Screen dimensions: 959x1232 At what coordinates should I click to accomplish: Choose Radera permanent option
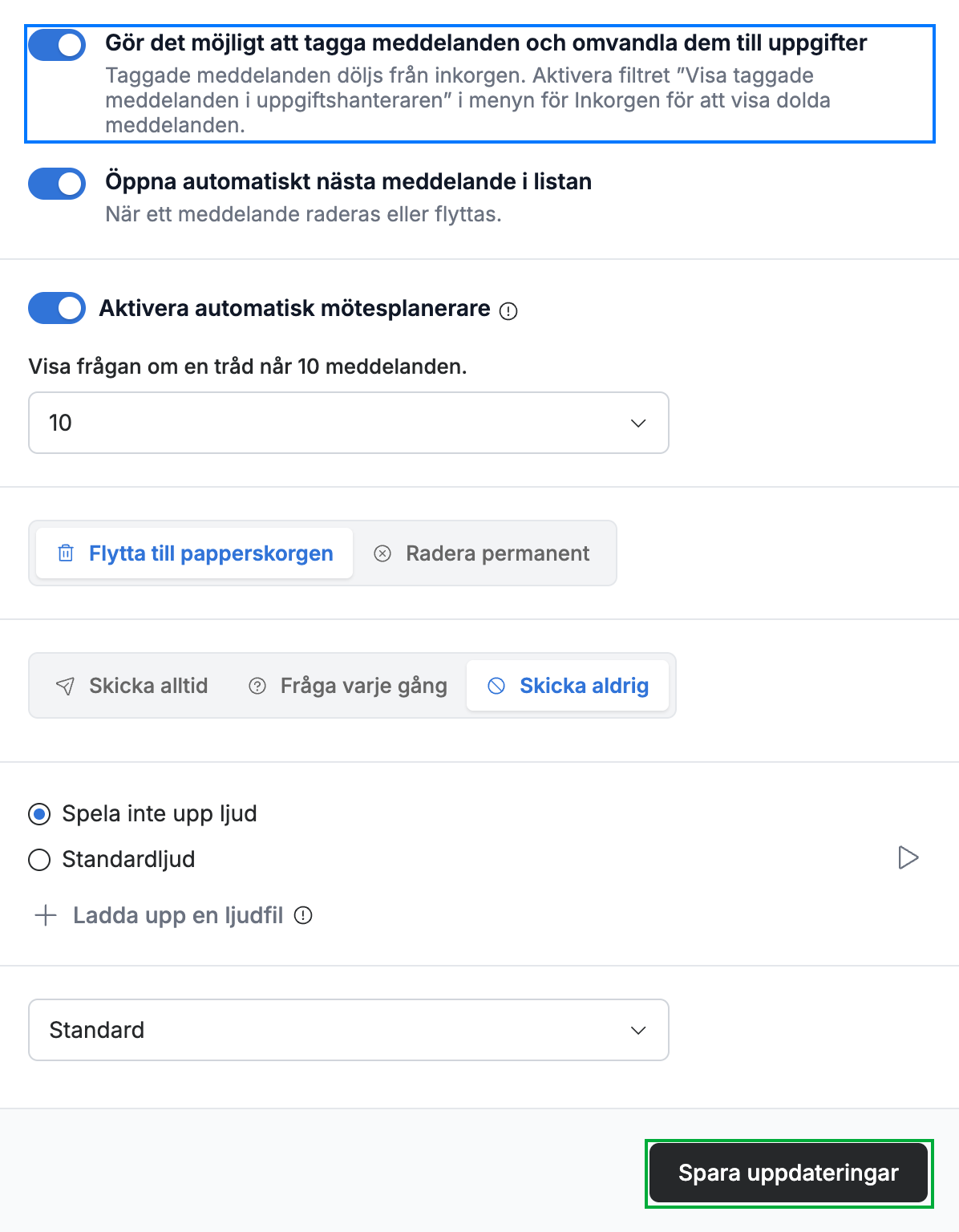click(x=483, y=553)
